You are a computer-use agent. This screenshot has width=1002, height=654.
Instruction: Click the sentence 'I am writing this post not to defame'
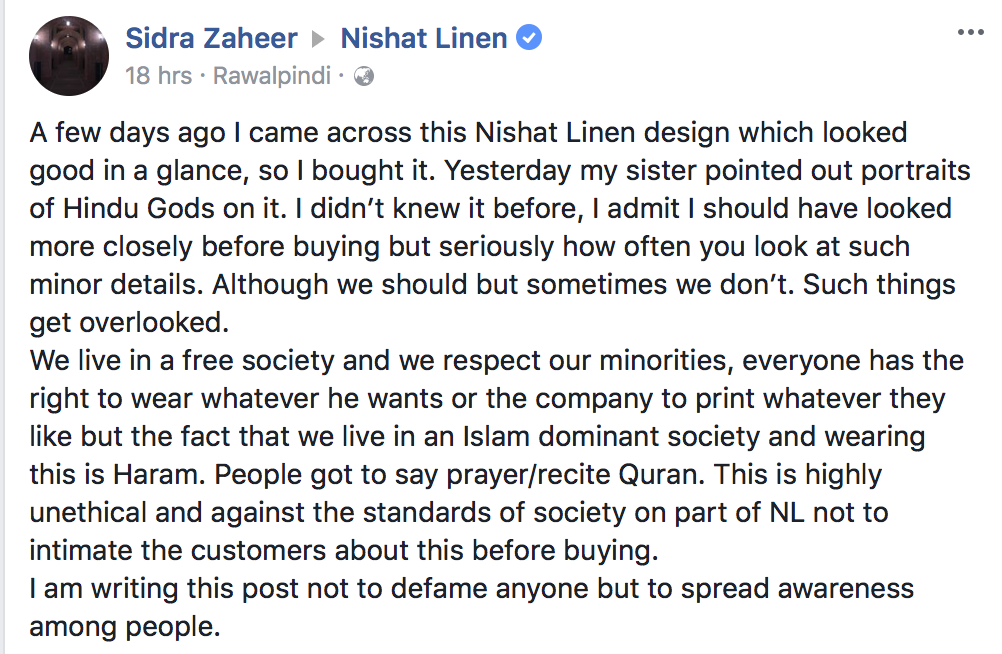tap(472, 607)
